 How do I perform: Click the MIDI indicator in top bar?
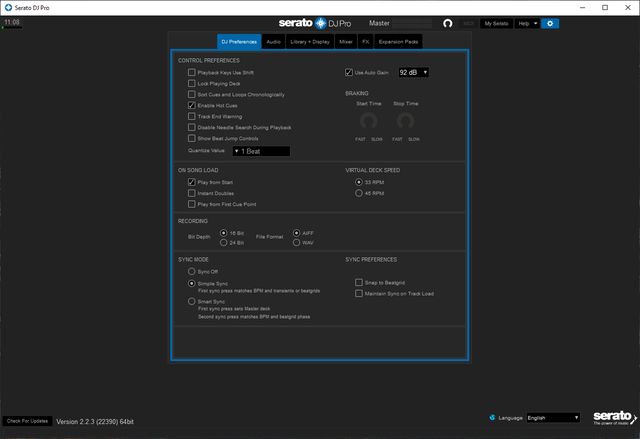468,23
